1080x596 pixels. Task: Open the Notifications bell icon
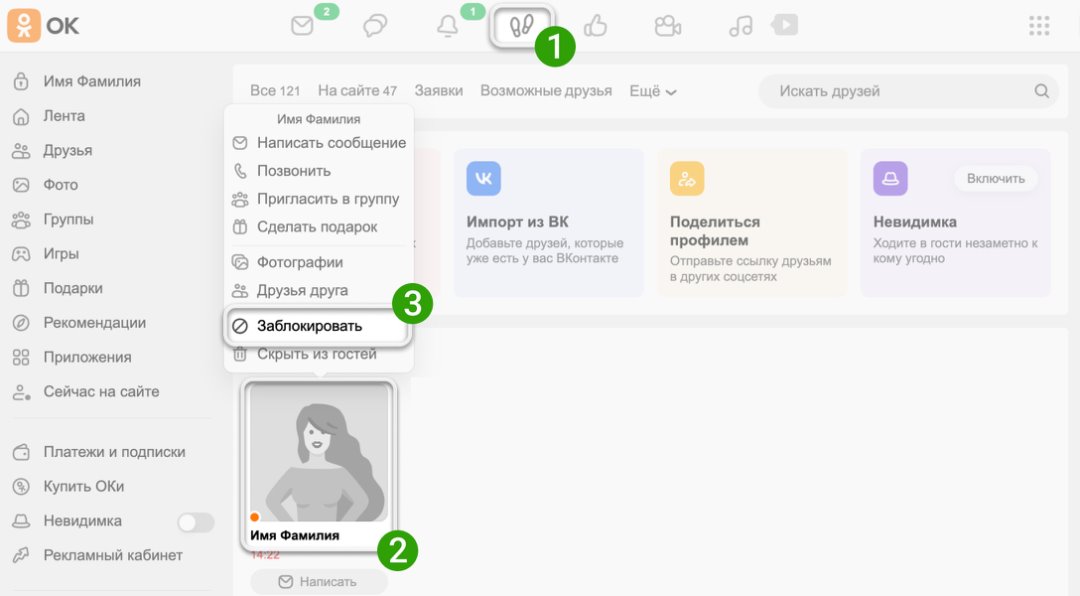tap(448, 27)
